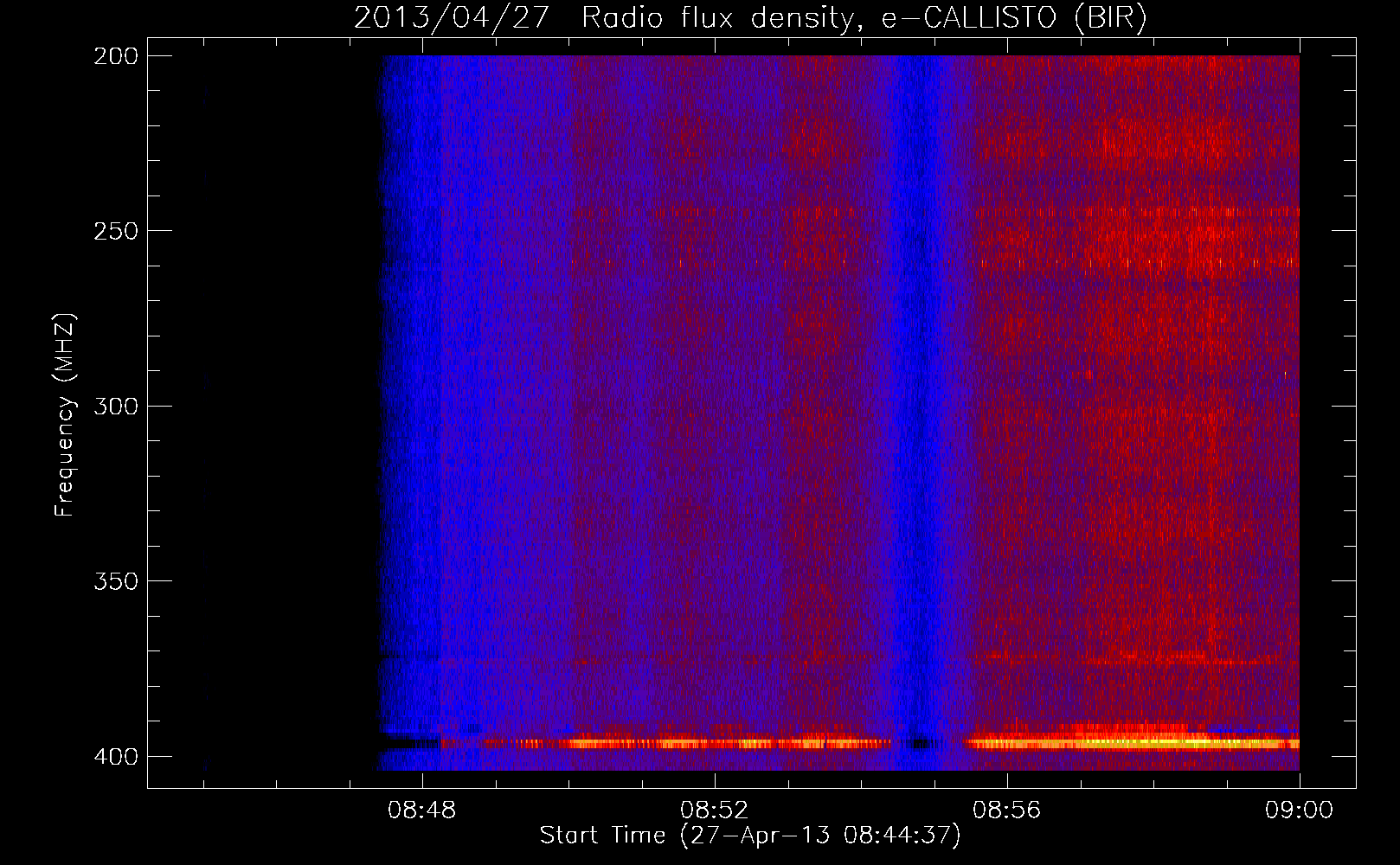Click the '08:48' time tick label
Screen dimensions: 1400x865
[x=422, y=811]
